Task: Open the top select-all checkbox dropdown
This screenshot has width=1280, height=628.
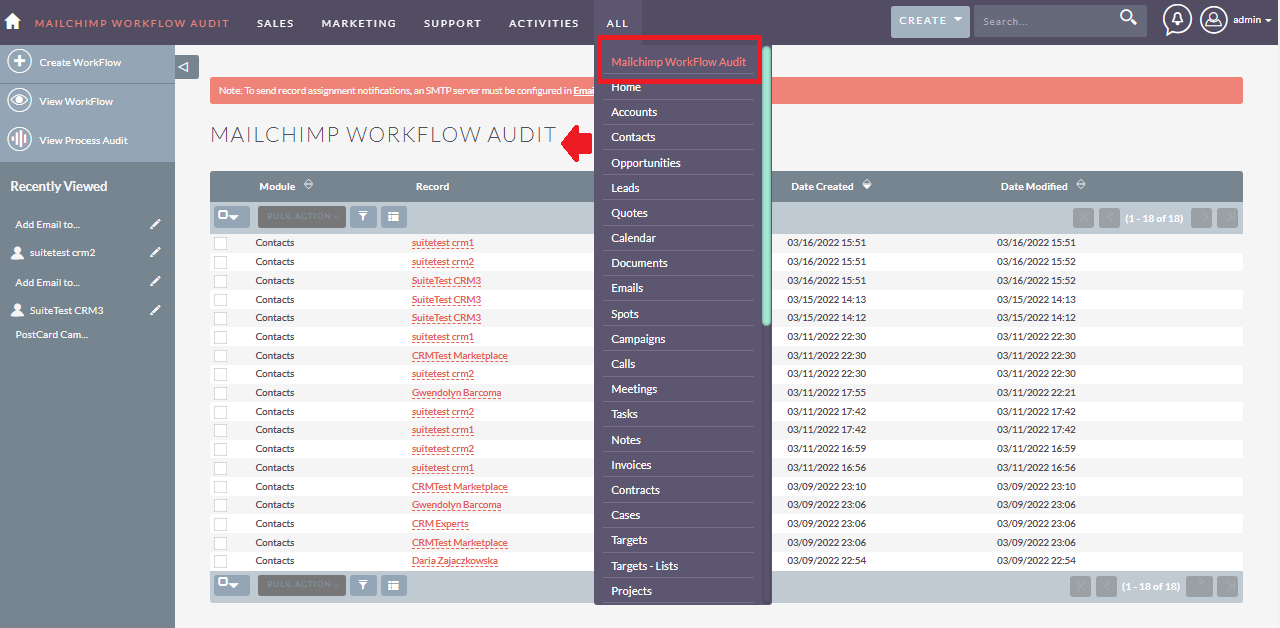Action: coord(232,216)
